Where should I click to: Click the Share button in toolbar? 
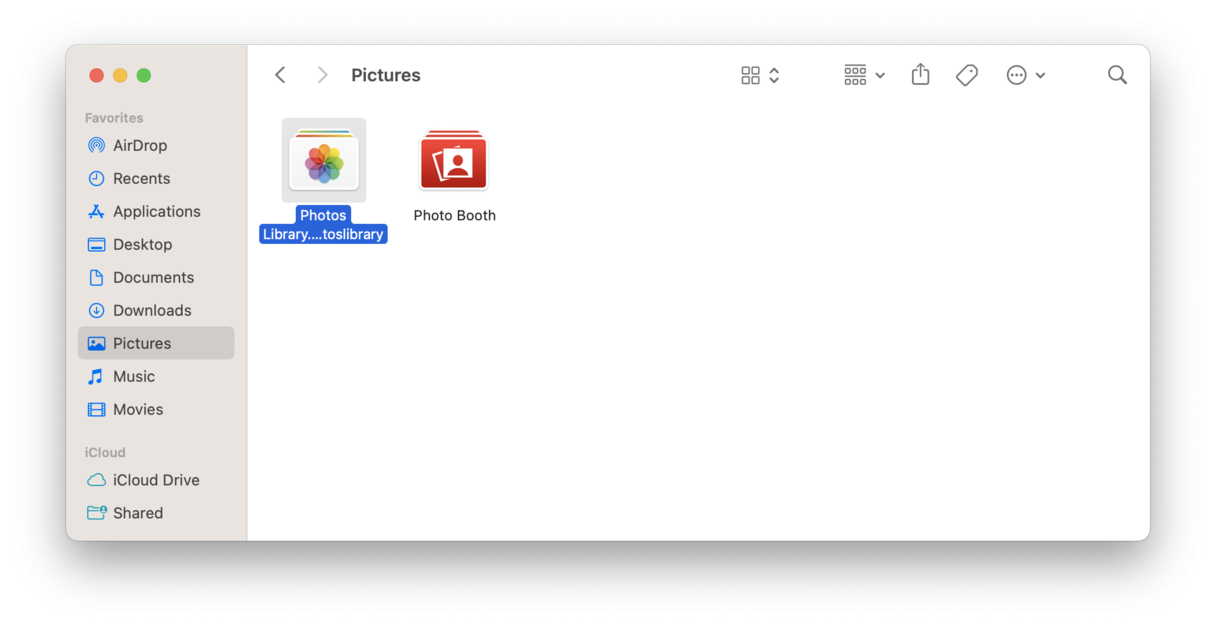click(920, 74)
